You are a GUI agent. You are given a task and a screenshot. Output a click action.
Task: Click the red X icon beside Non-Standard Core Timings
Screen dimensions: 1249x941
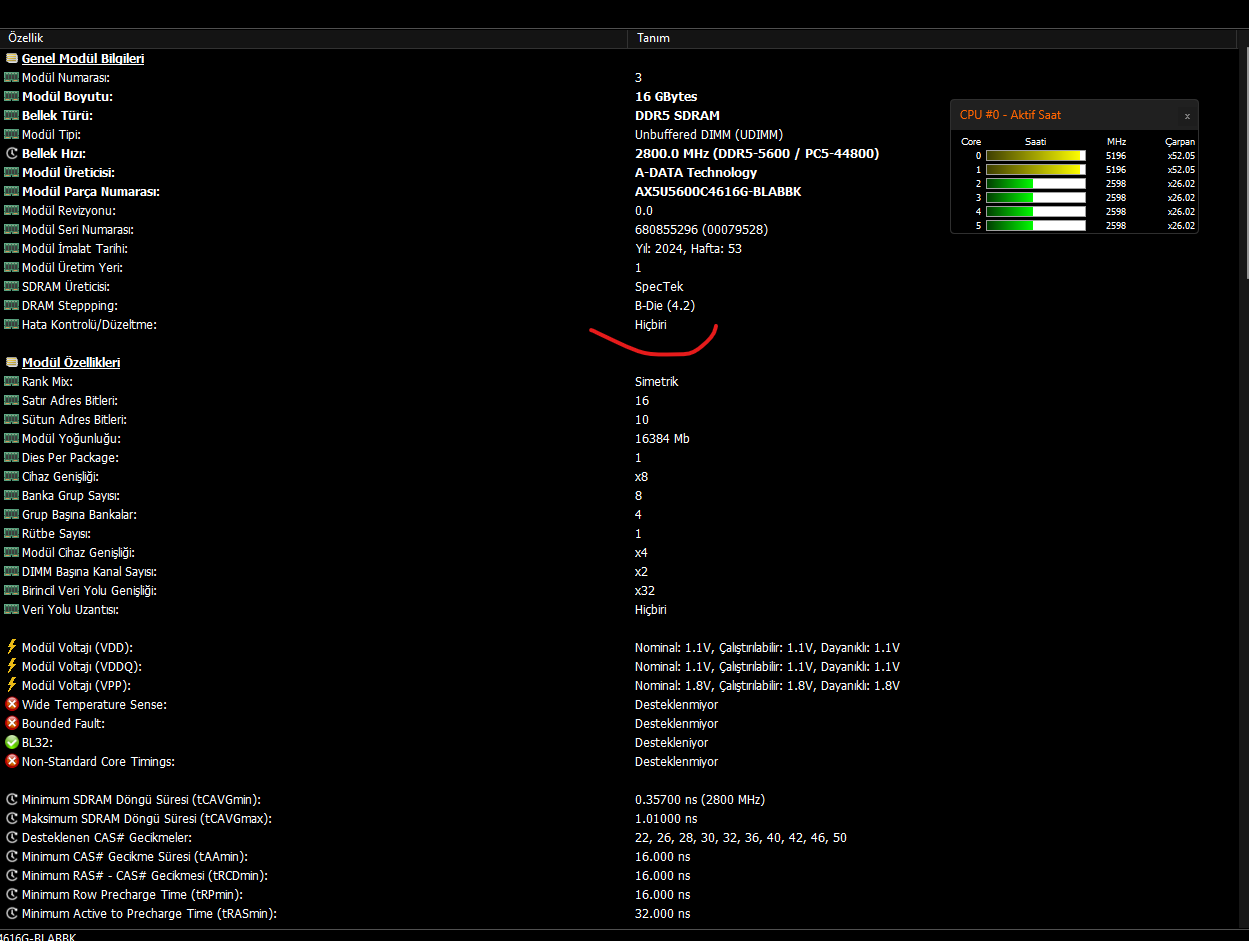coord(12,761)
